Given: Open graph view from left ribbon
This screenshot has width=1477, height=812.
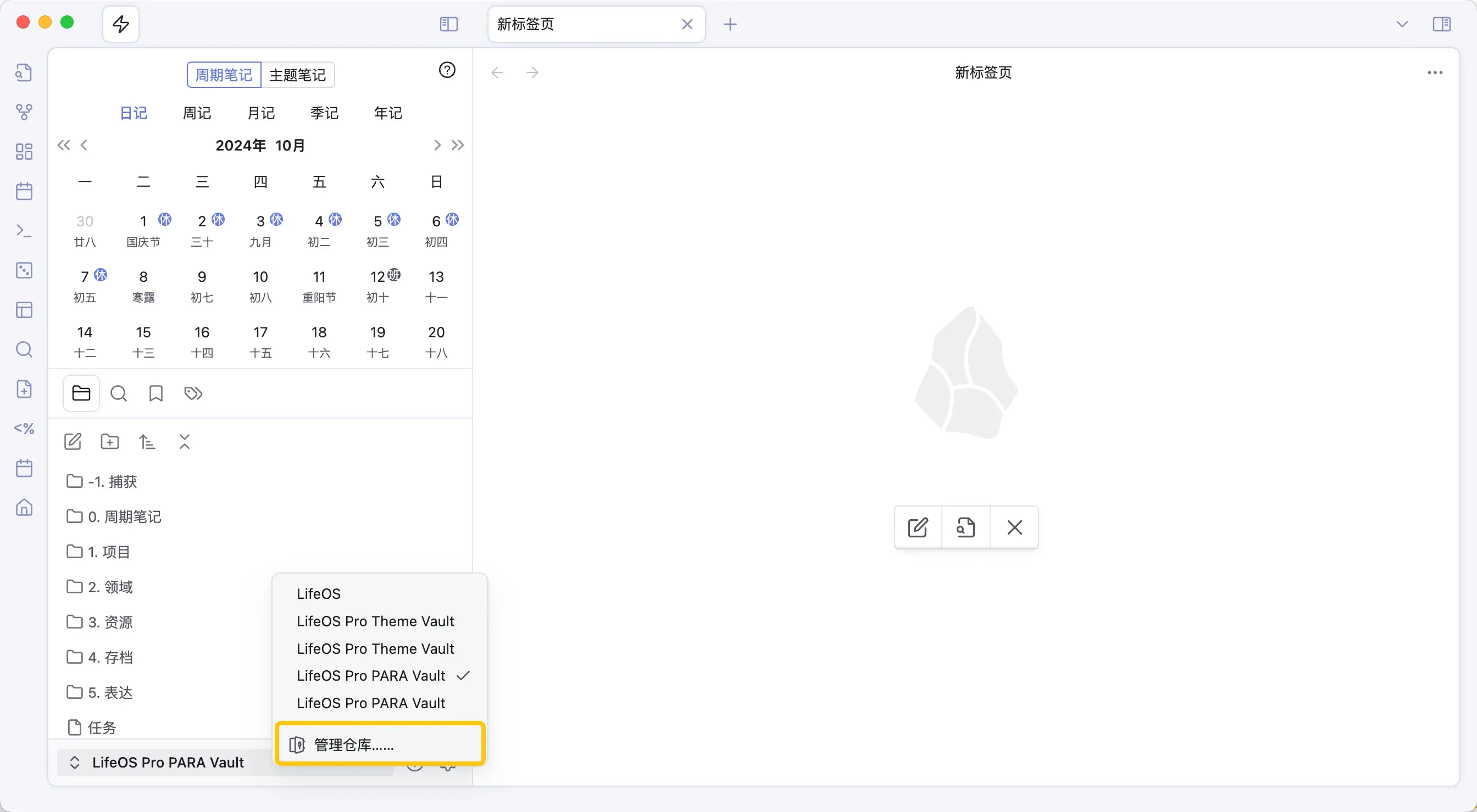Looking at the screenshot, I should pyautogui.click(x=24, y=112).
